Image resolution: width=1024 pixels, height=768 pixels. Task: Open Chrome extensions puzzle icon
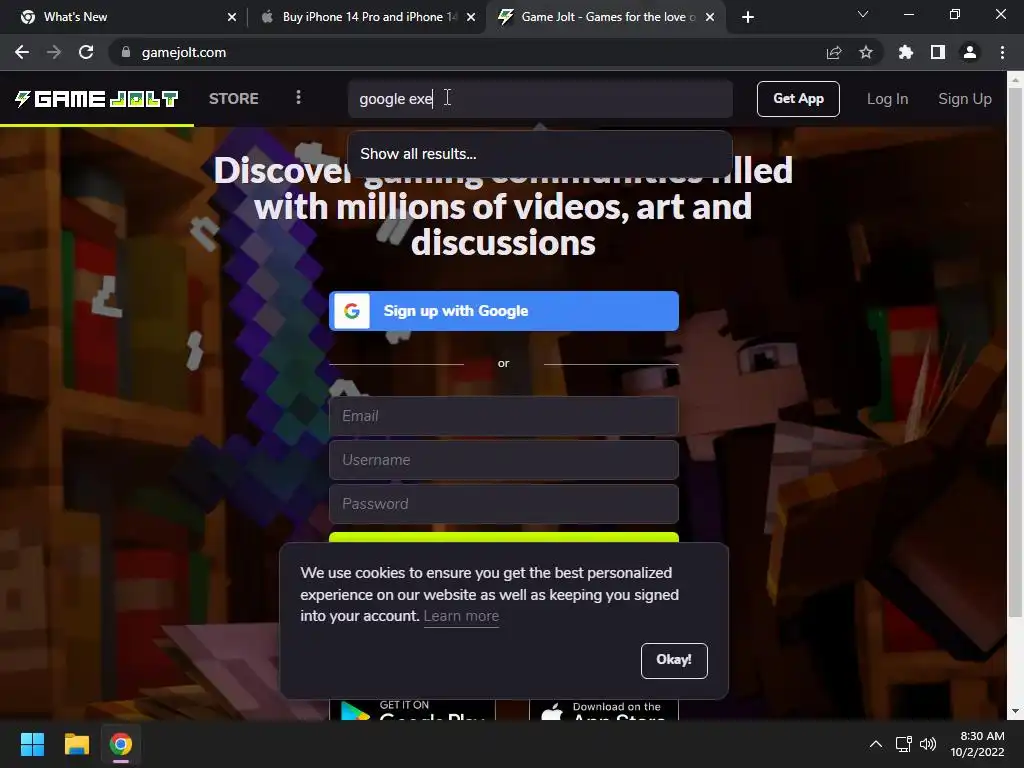(906, 52)
